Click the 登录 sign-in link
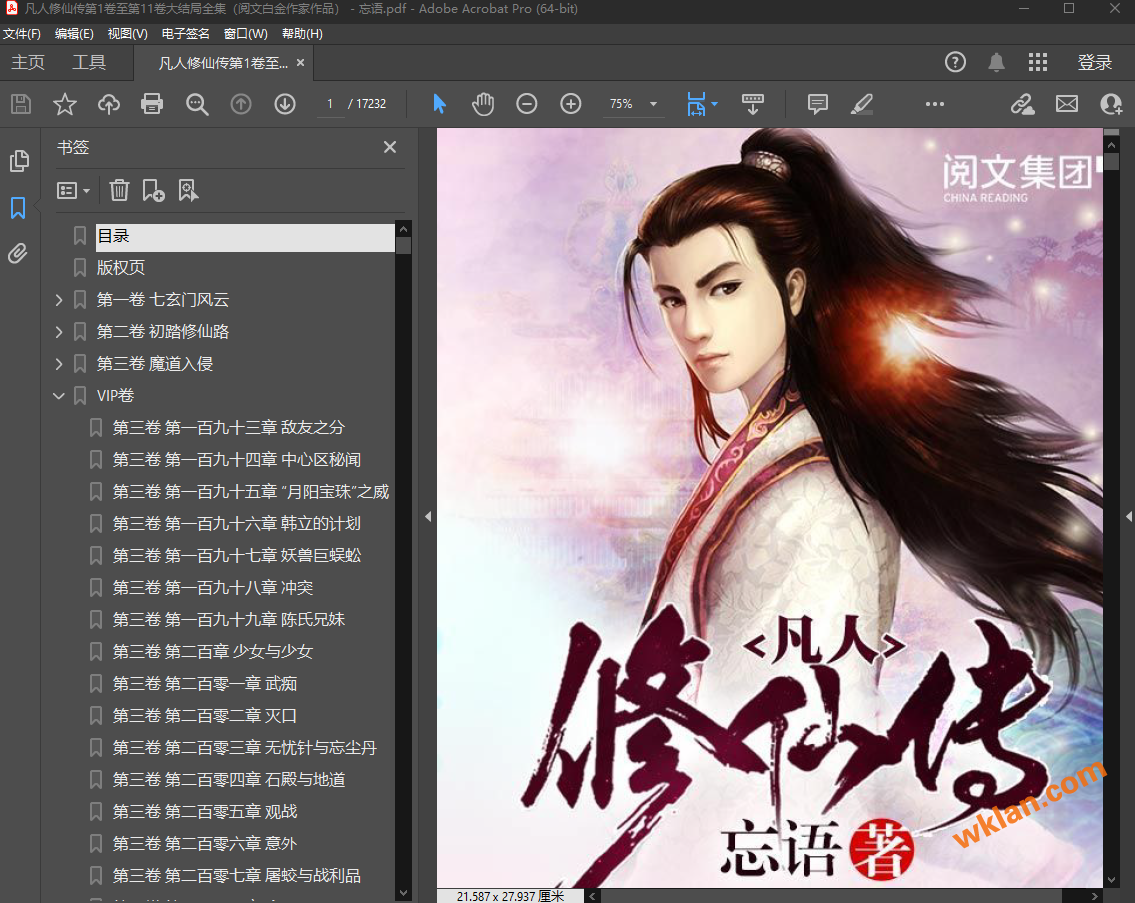This screenshot has height=903, width=1135. pos(1096,62)
